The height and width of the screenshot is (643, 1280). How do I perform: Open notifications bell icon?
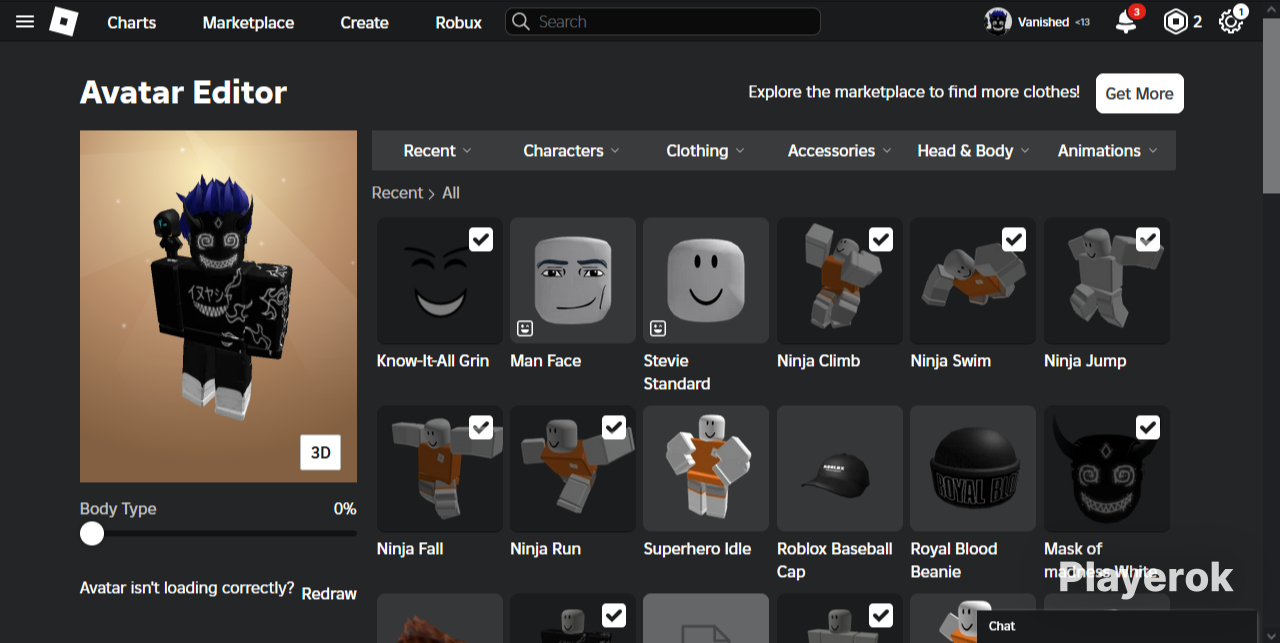point(1126,22)
